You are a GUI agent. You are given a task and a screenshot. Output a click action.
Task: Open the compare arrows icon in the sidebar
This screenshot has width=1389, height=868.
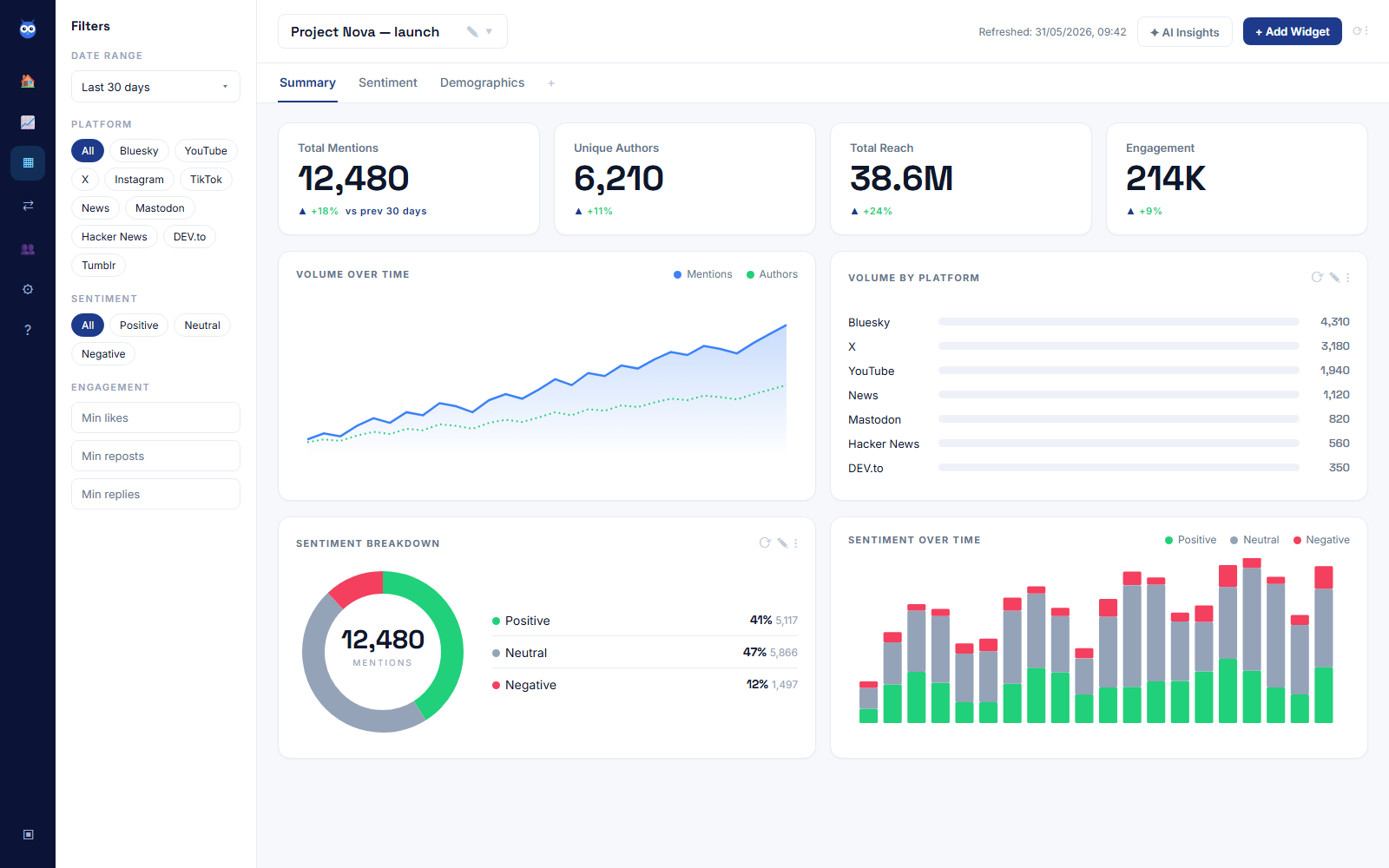28,206
